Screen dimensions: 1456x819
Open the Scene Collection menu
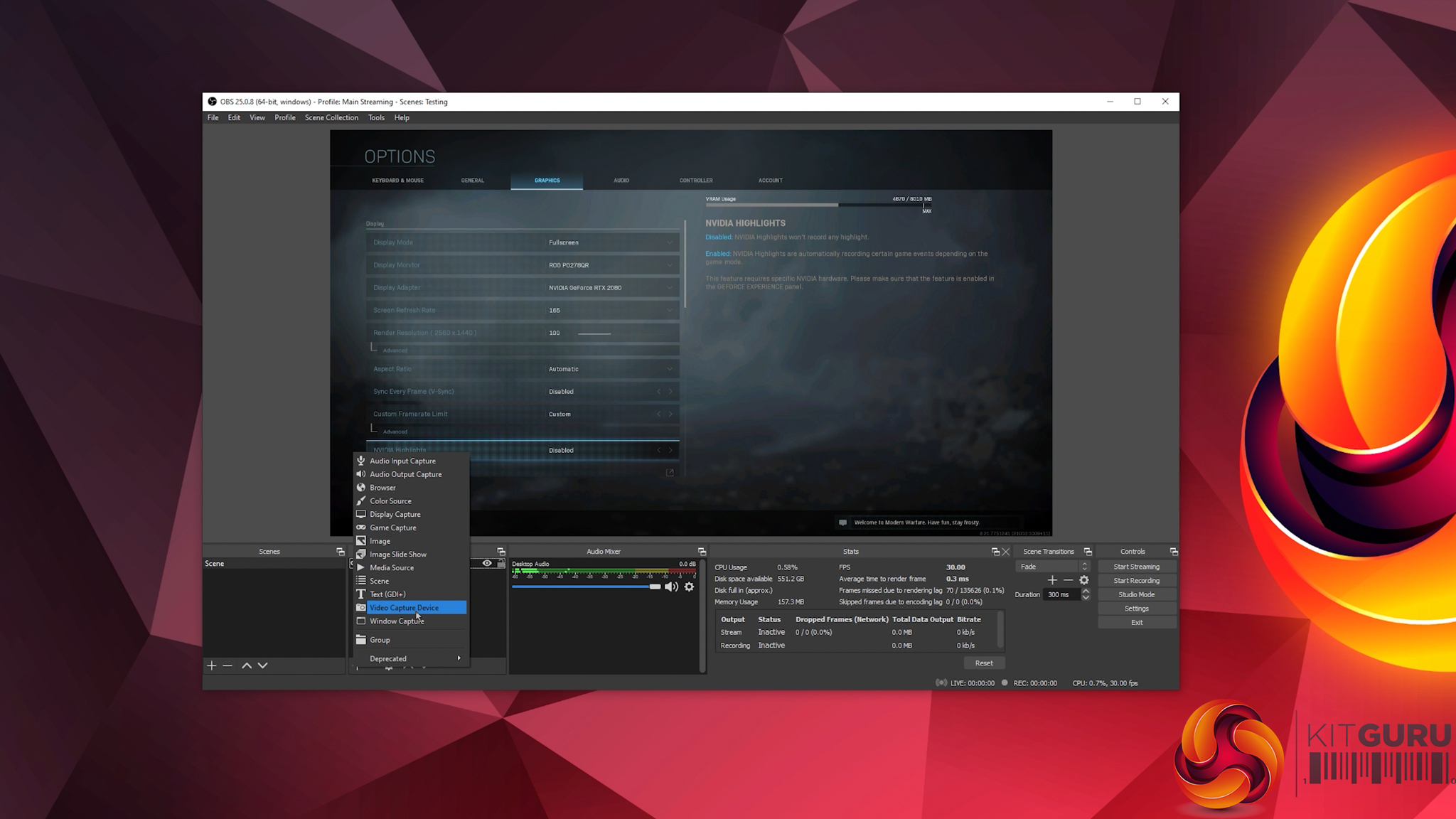click(x=331, y=118)
